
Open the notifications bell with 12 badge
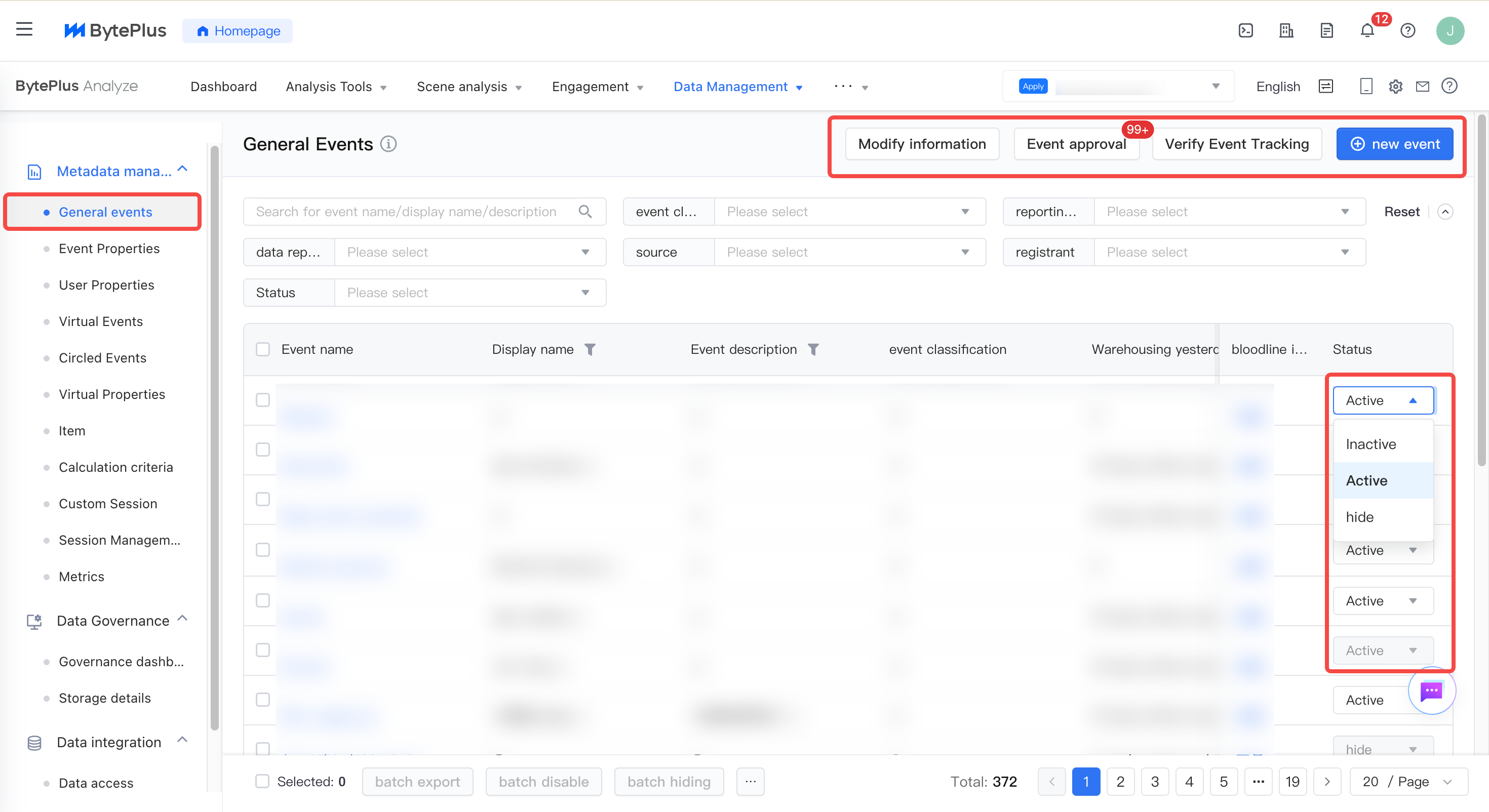point(1367,31)
